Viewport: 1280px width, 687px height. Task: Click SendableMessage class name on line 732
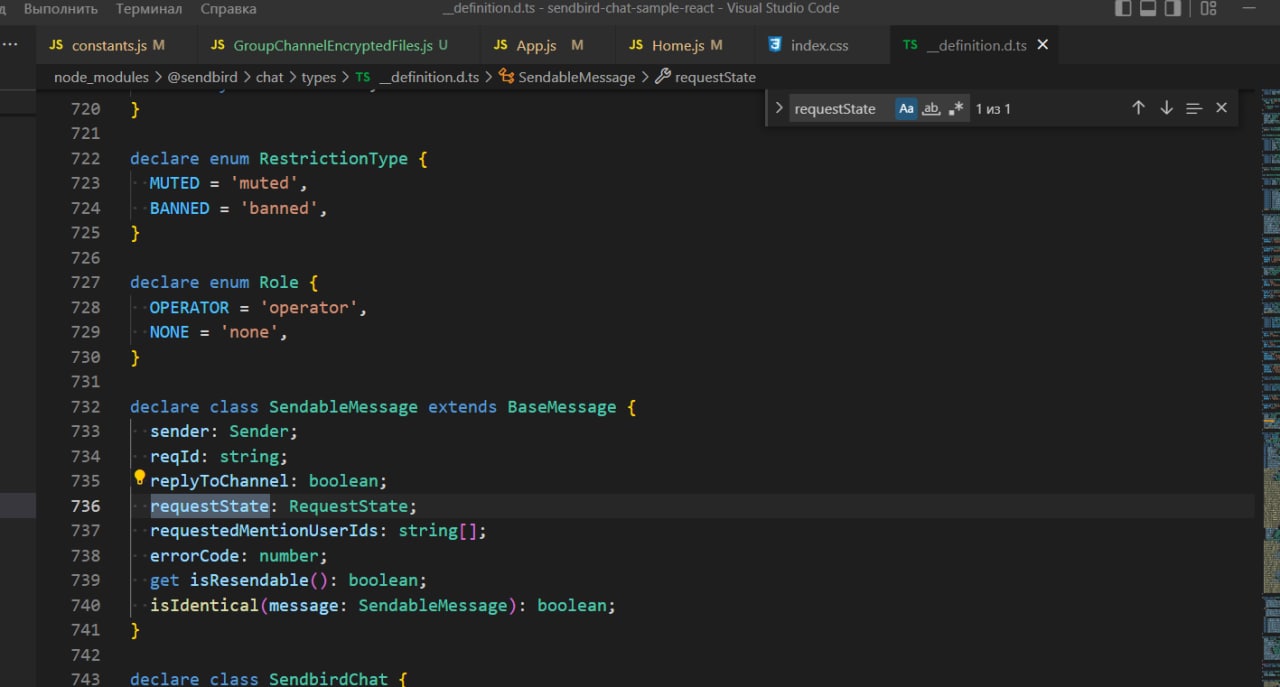pyautogui.click(x=344, y=407)
